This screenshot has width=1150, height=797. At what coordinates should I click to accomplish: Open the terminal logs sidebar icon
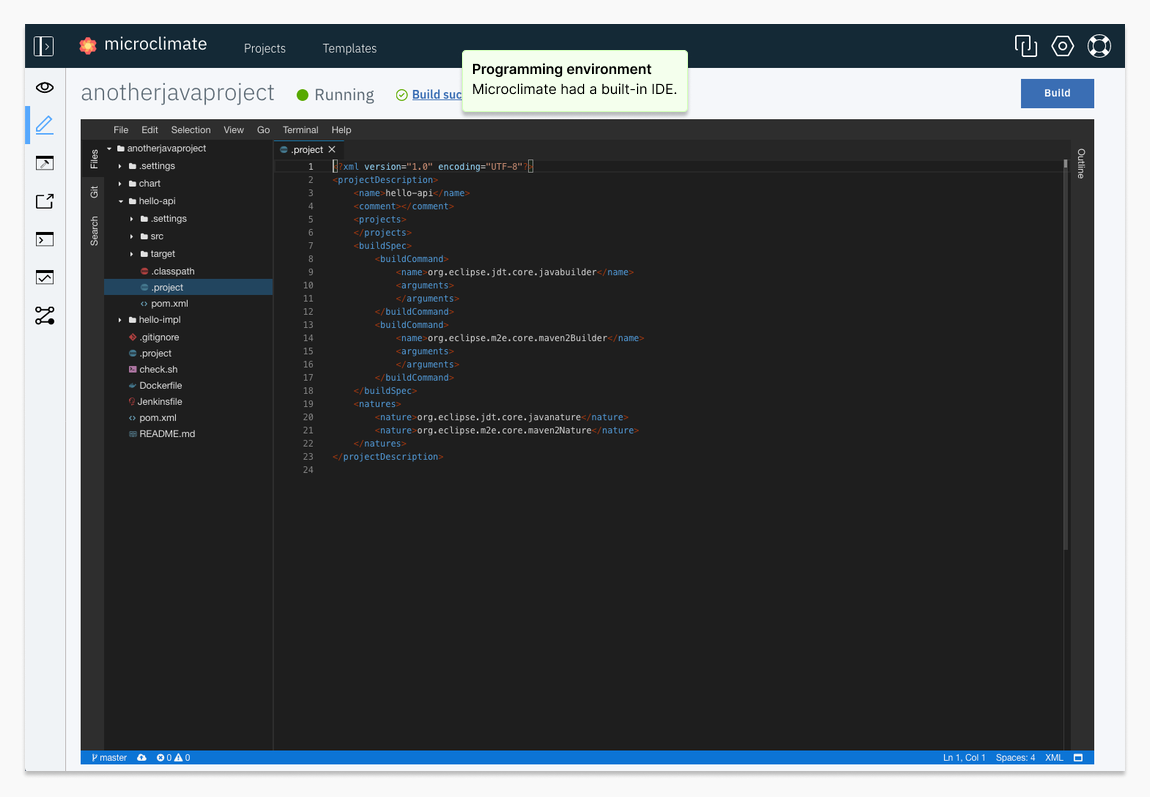44,239
